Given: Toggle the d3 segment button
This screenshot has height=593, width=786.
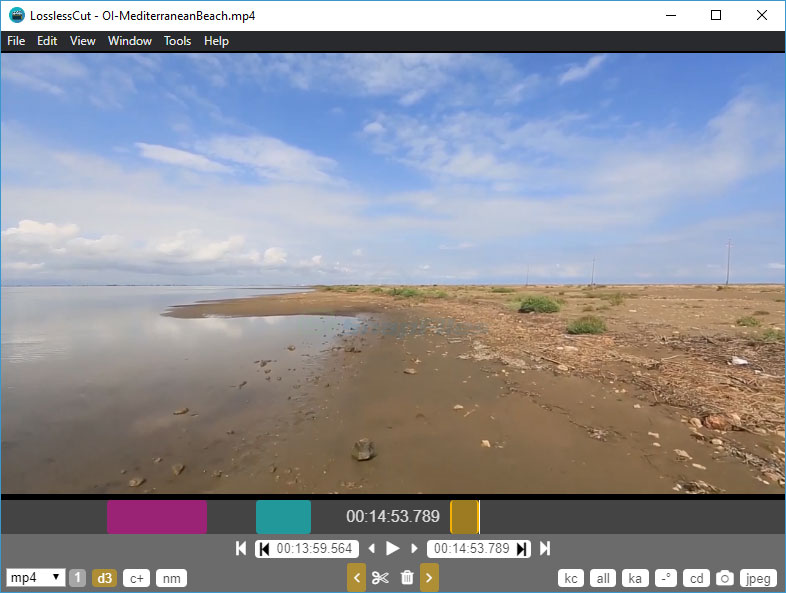Looking at the screenshot, I should tap(104, 578).
